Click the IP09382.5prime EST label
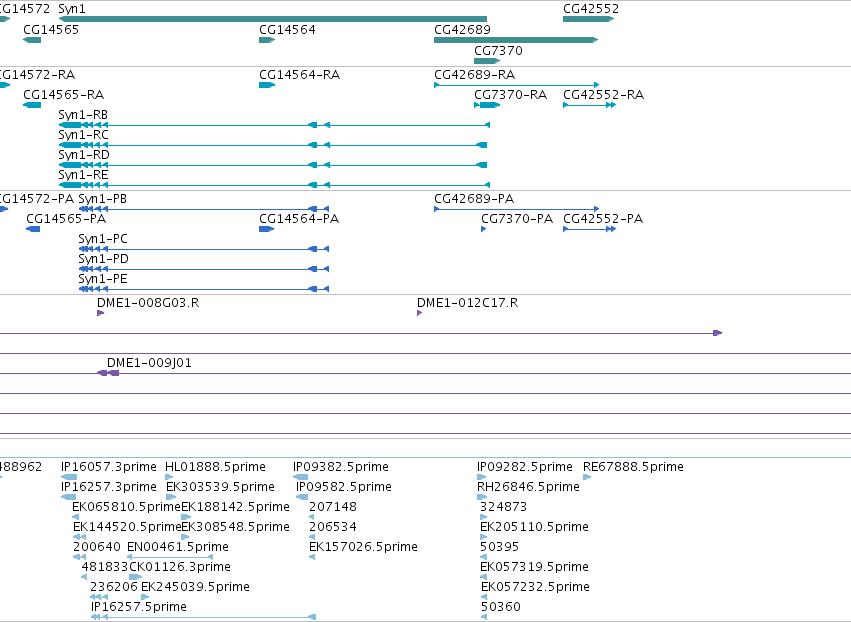This screenshot has height=622, width=851. pos(341,467)
